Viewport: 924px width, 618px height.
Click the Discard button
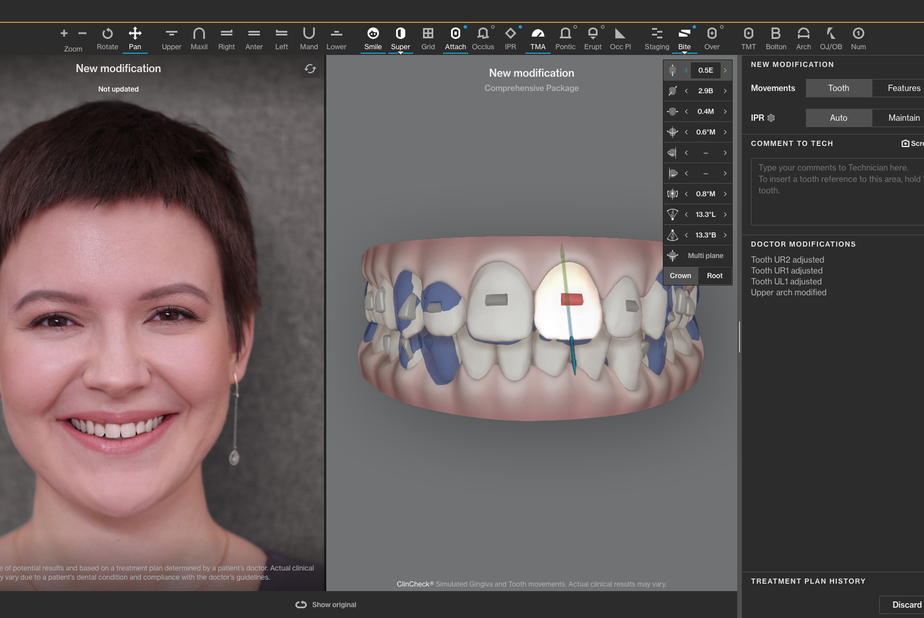pyautogui.click(x=906, y=604)
